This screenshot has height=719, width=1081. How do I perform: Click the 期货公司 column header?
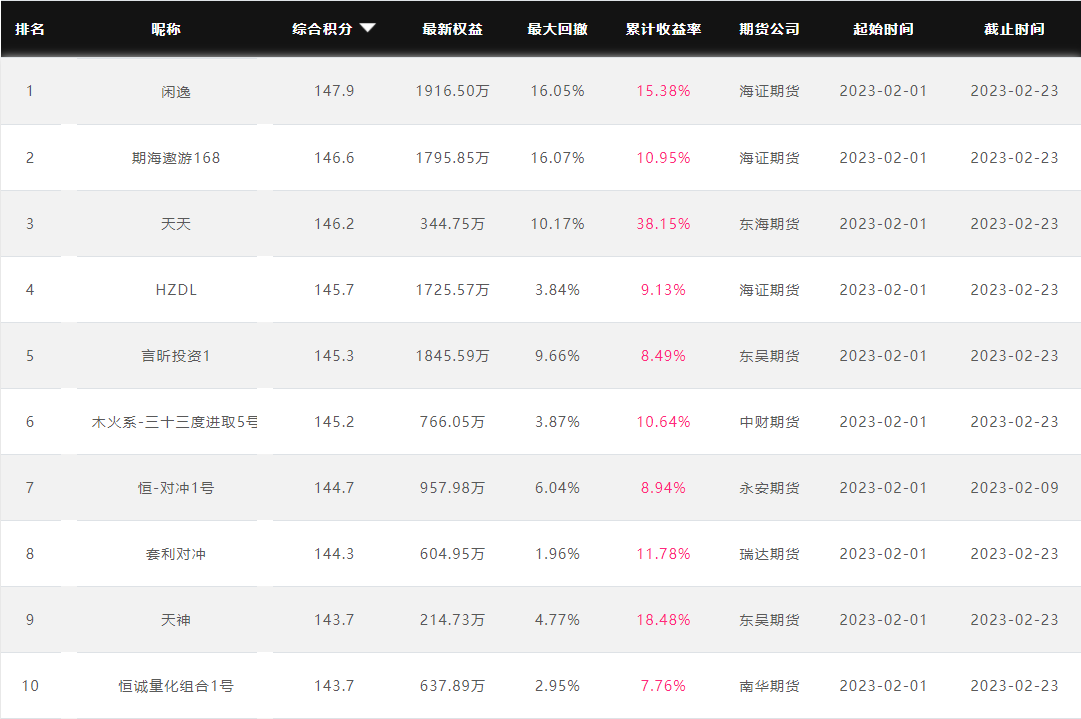[x=769, y=29]
